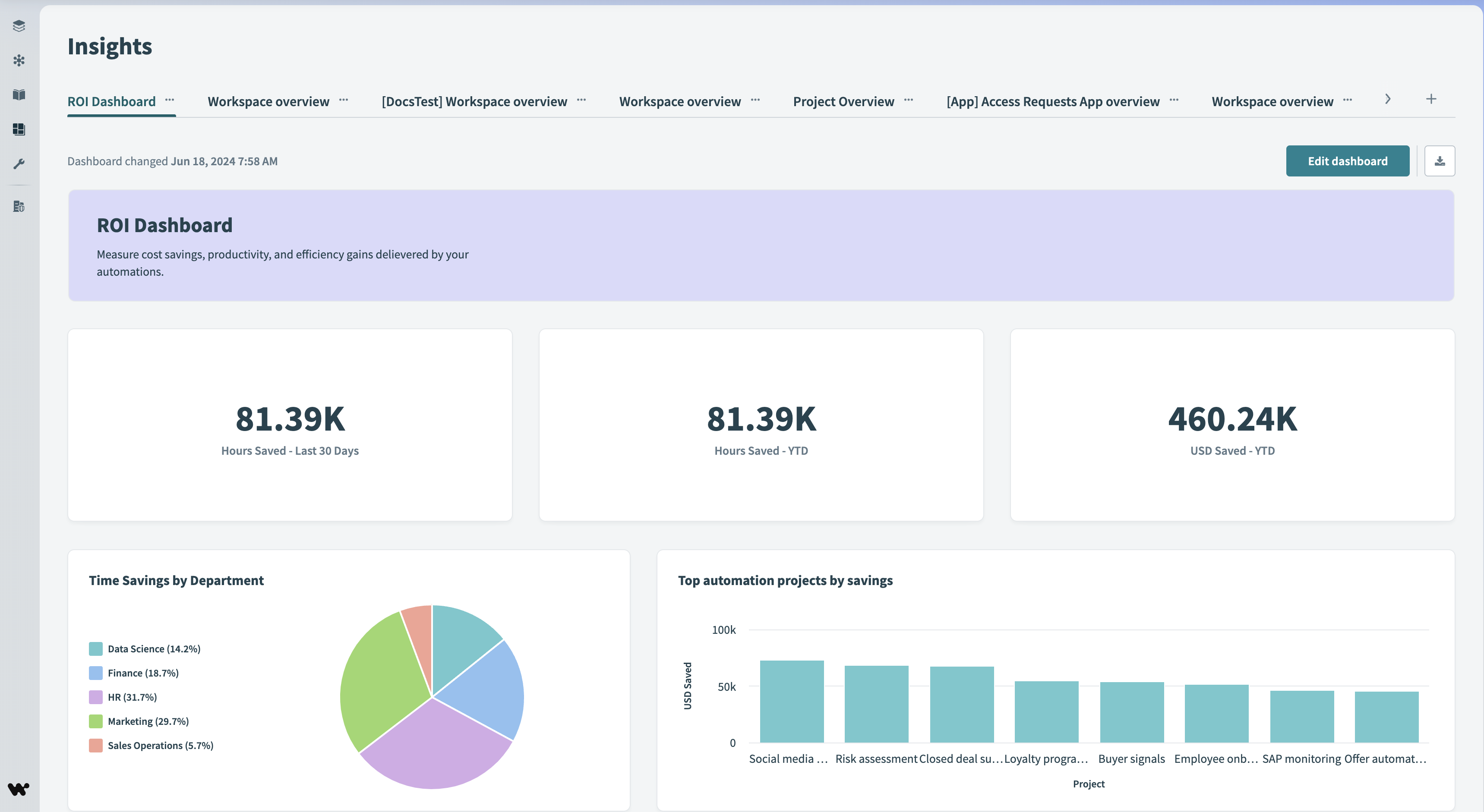Image resolution: width=1484 pixels, height=812 pixels.
Task: Toggle the Finance entry in the pie legend
Action: (x=143, y=673)
